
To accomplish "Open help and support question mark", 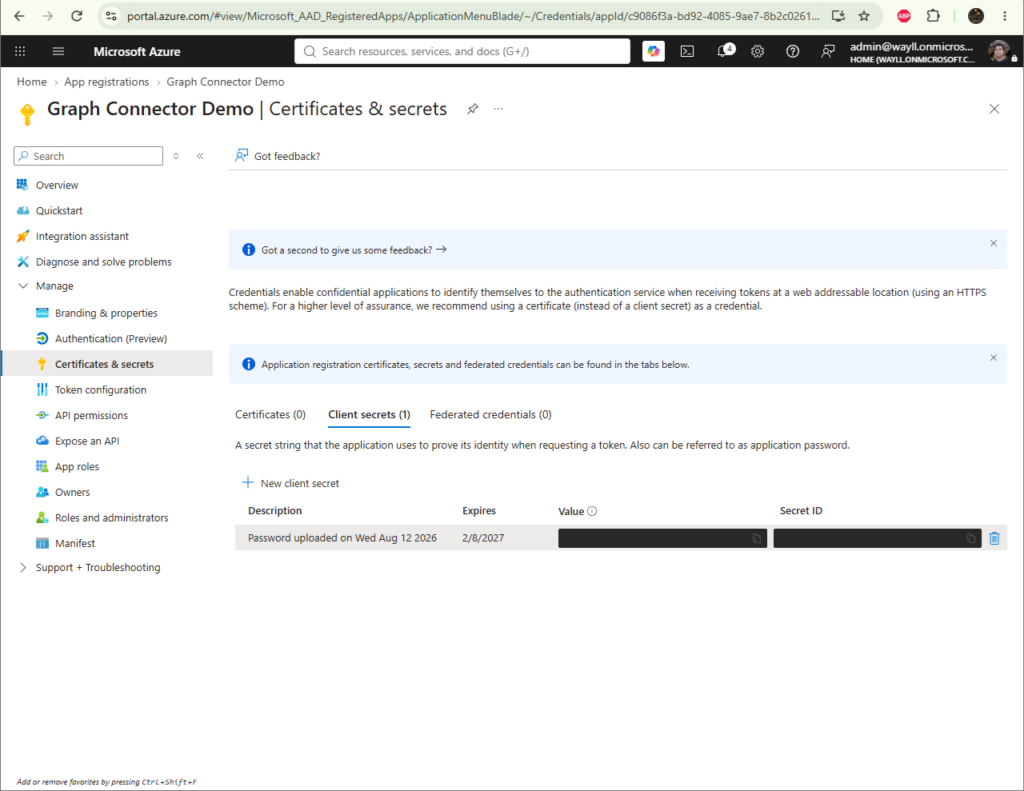I will click(792, 51).
